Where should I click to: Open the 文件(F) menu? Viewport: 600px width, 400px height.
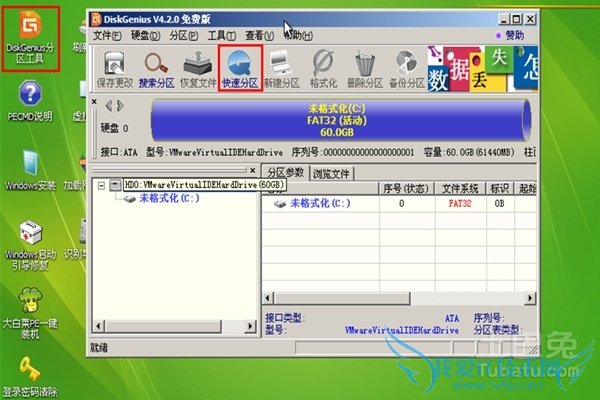point(107,36)
